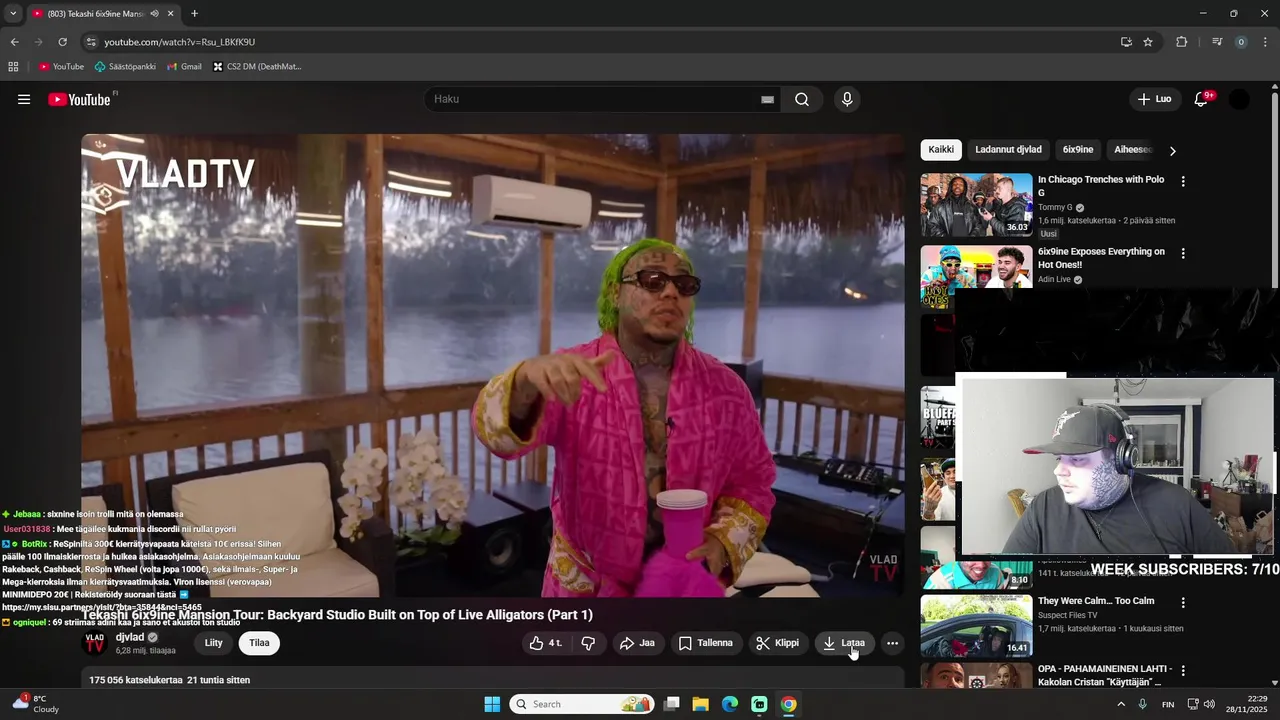Open Chrome media controls icon

pyautogui.click(x=1217, y=42)
